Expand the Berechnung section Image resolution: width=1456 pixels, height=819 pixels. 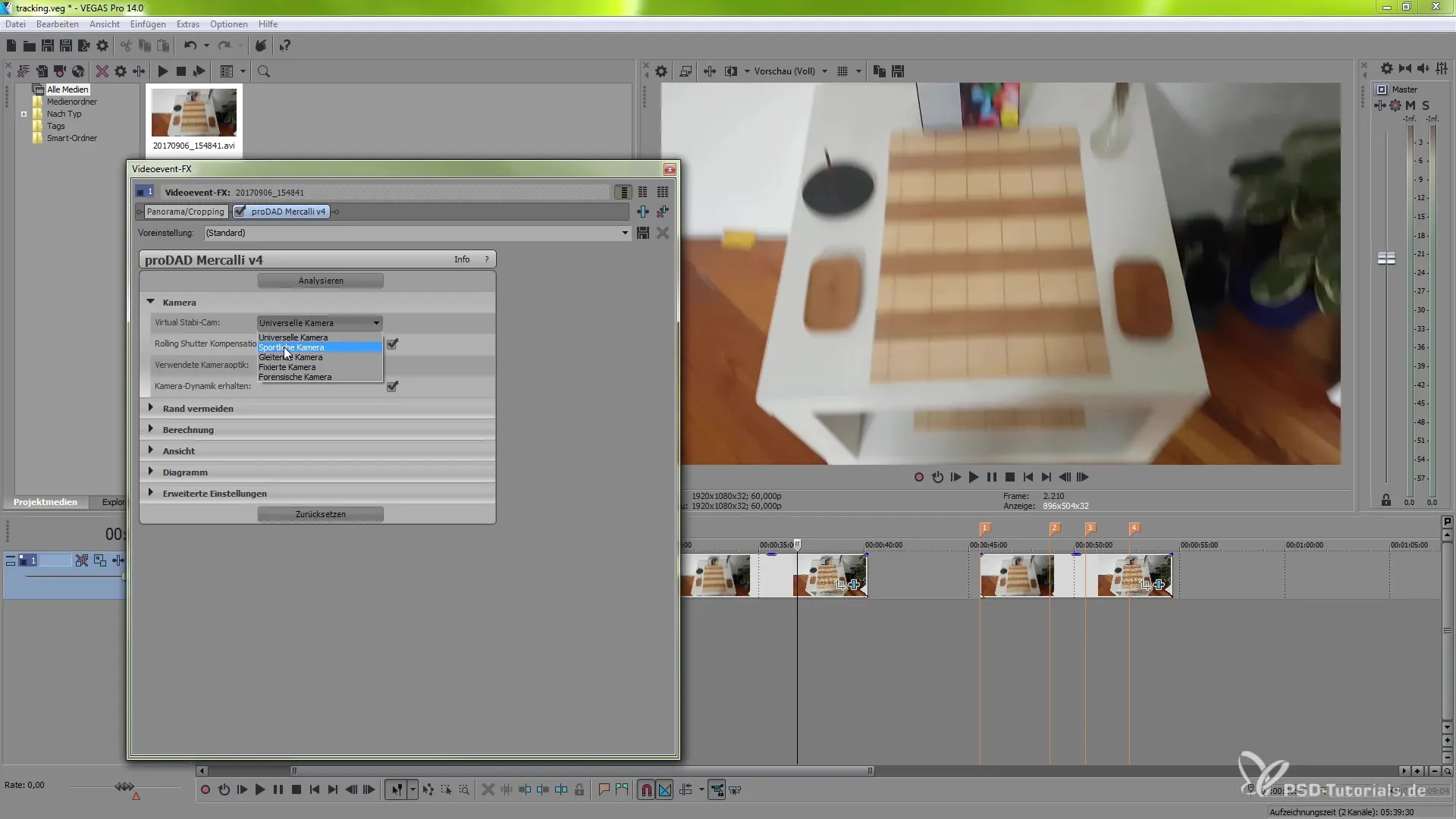[150, 429]
